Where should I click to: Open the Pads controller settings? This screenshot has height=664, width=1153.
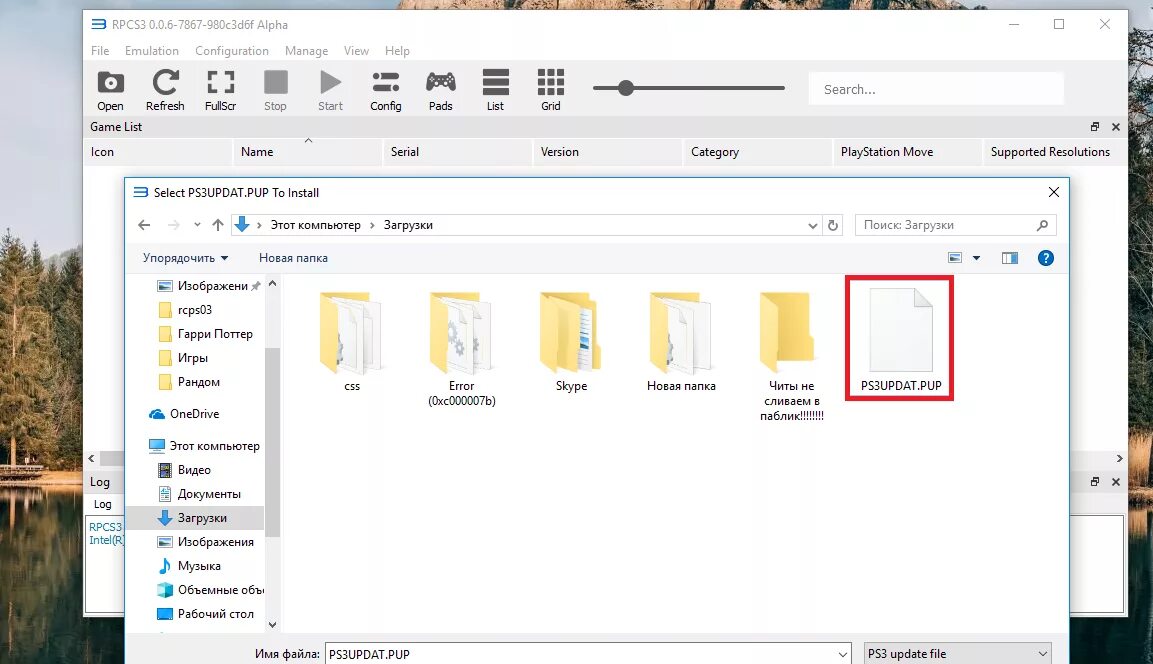point(440,90)
